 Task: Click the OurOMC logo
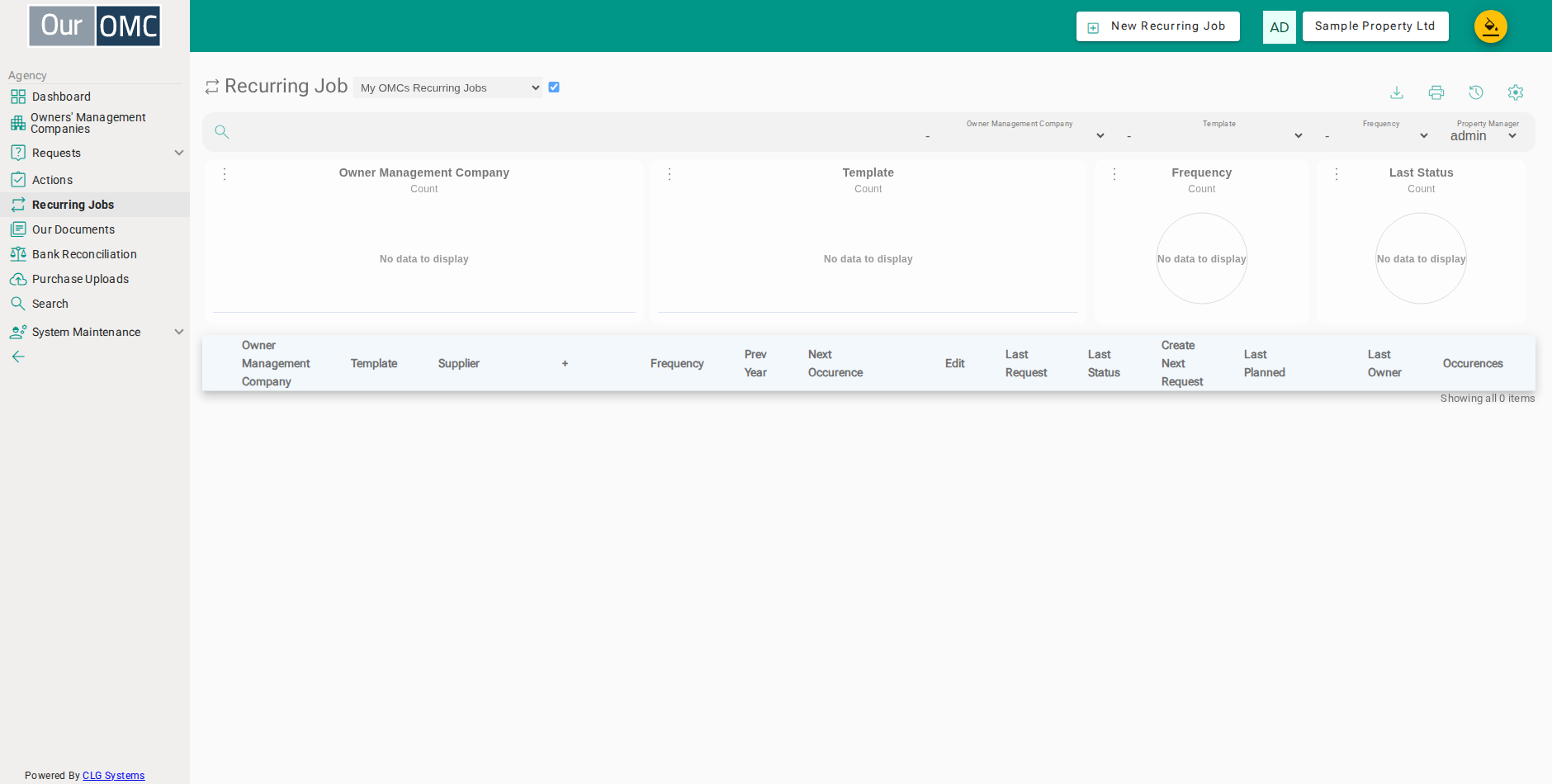pyautogui.click(x=95, y=26)
